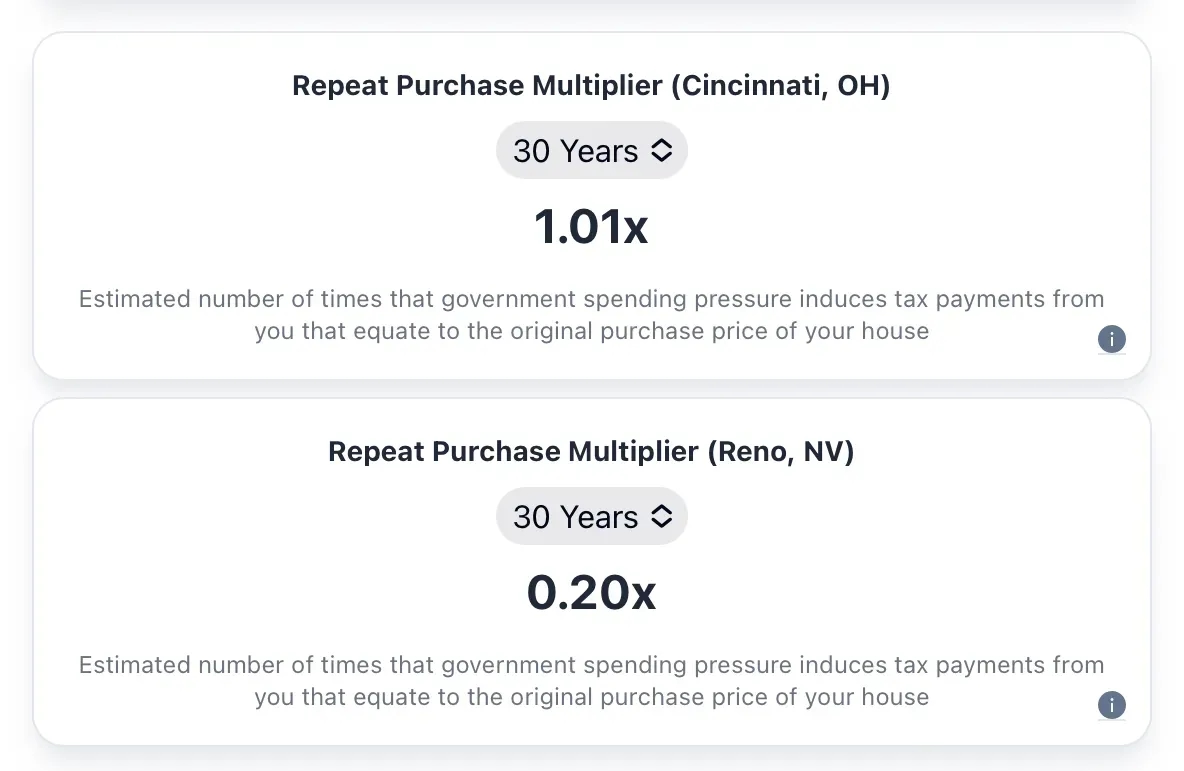Screen dimensions: 1184x771
Task: Click the description text below the 0.20x value
Action: point(591,680)
